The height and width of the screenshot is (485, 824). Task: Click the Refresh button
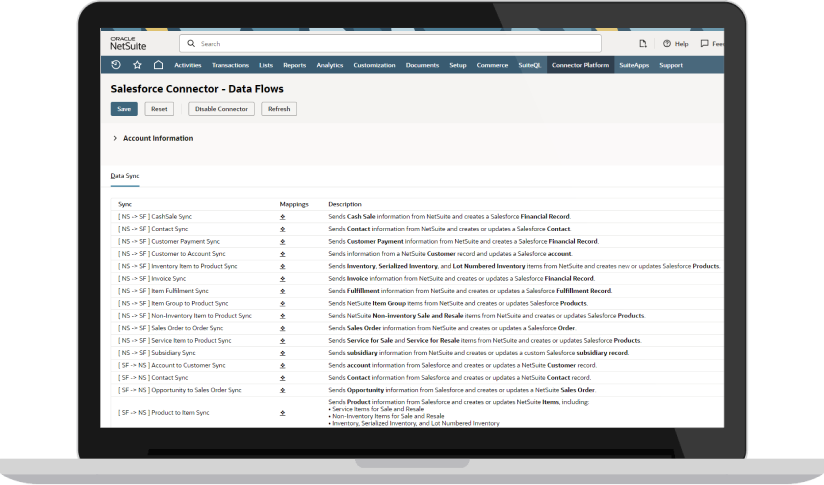point(279,109)
